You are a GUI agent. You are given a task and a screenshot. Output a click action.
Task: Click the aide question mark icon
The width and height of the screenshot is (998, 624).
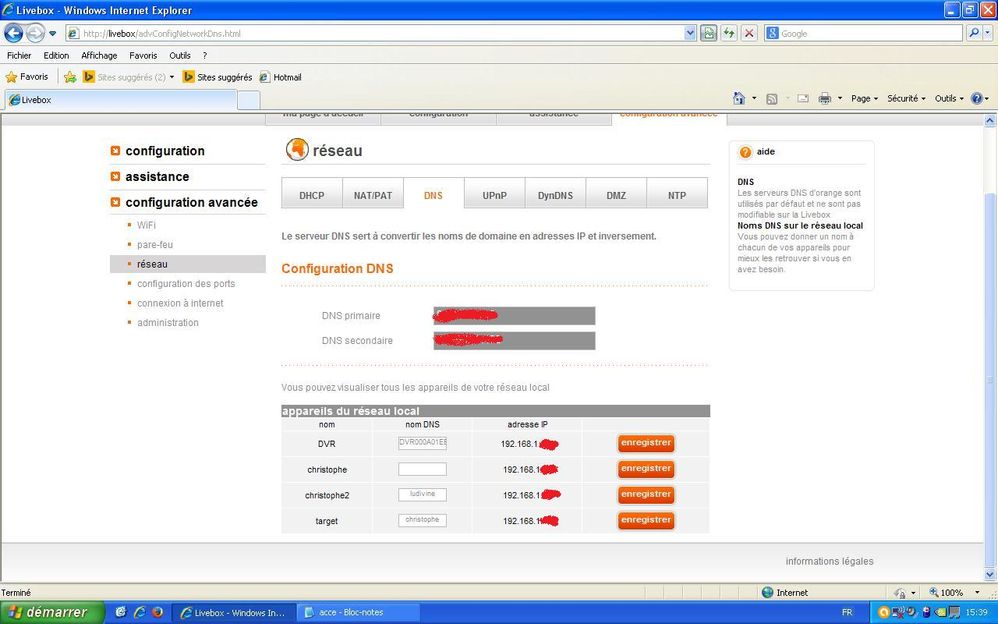click(745, 152)
